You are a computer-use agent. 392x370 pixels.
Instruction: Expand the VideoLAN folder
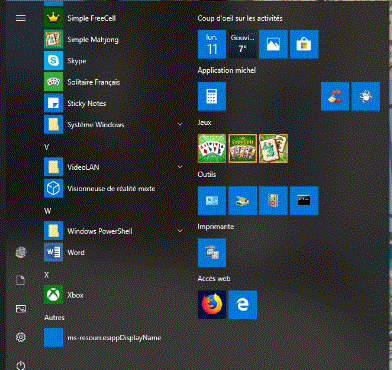pyautogui.click(x=115, y=167)
